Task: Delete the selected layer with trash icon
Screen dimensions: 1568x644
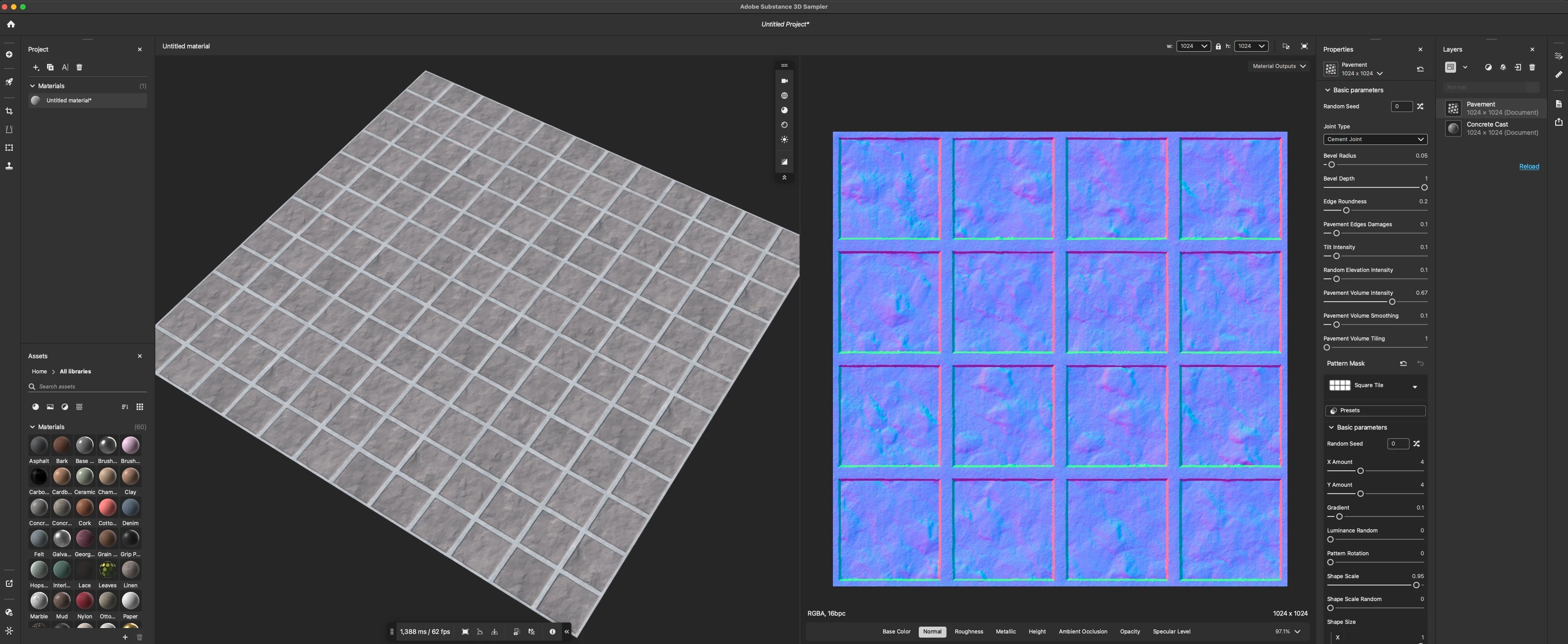Action: (x=1532, y=68)
